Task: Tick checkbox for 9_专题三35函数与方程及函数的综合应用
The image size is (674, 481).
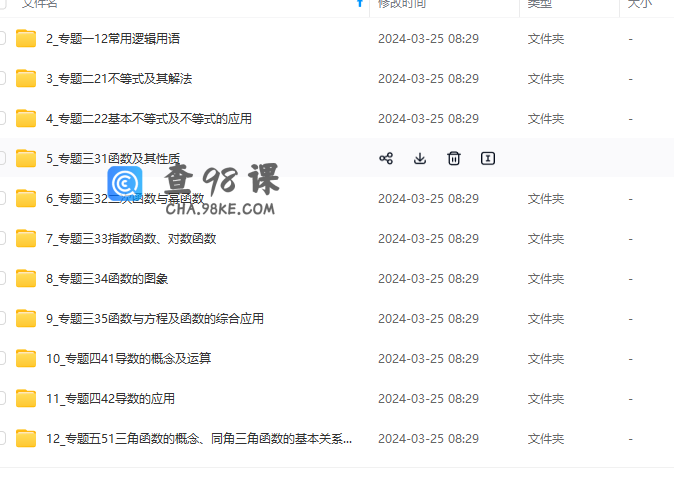Action: click(2, 318)
